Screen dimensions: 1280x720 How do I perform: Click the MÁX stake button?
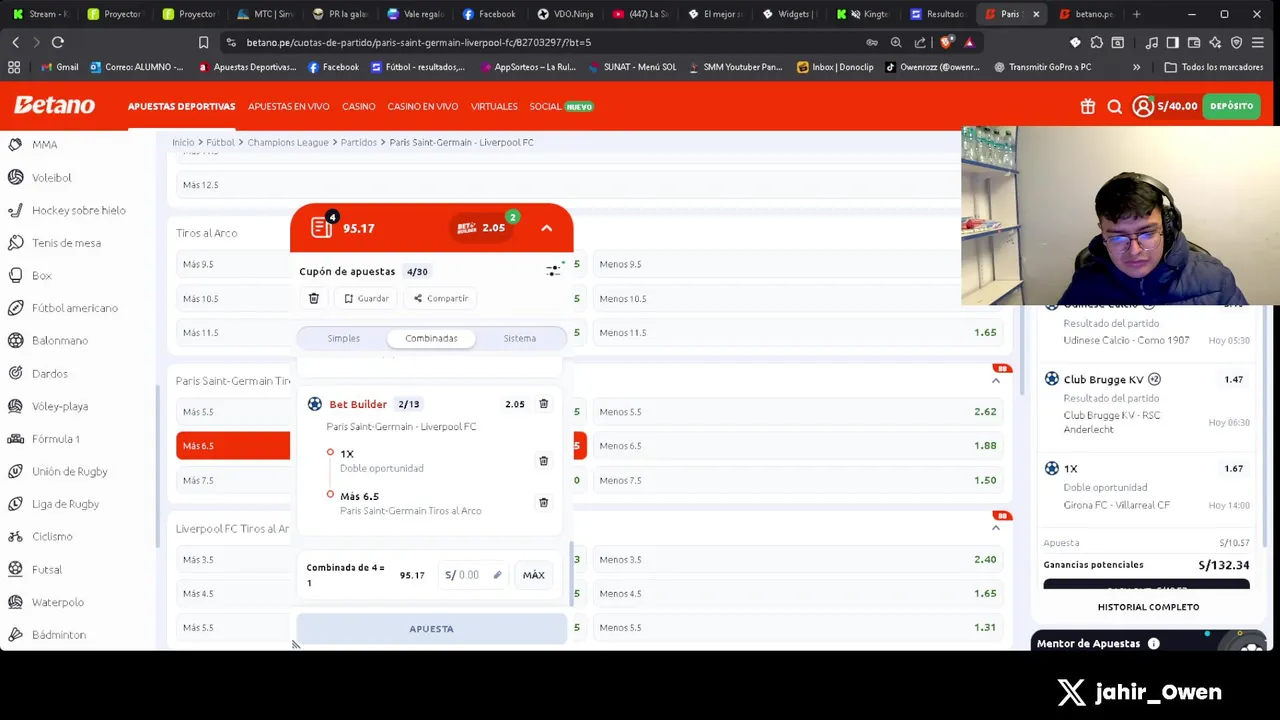533,575
